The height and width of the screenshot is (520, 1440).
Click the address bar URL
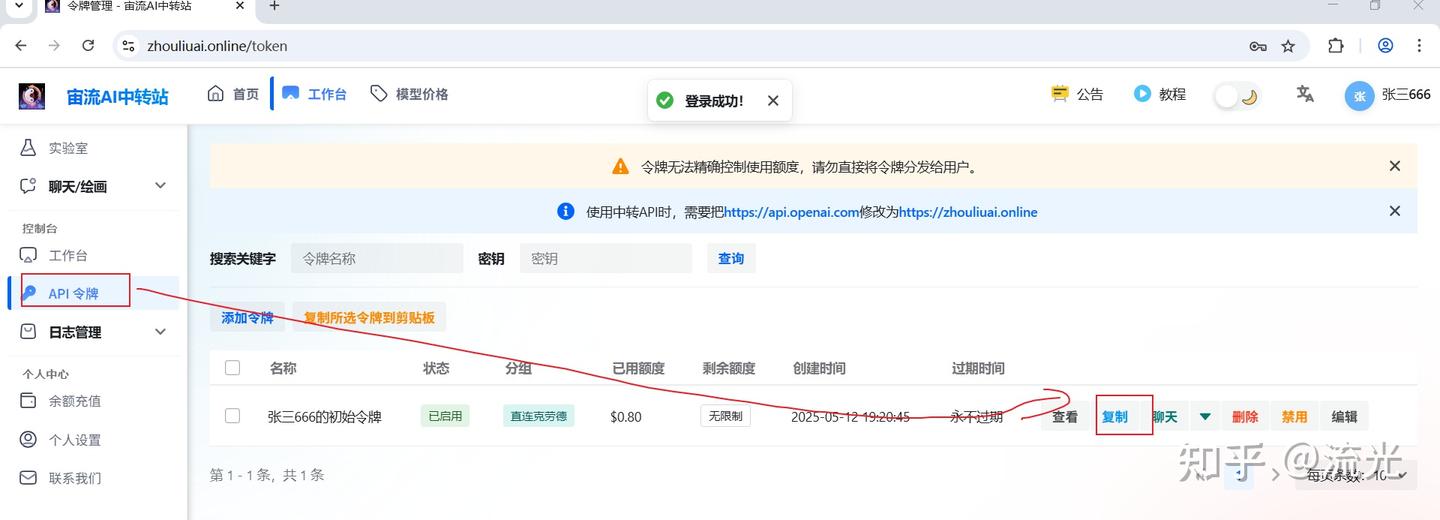[x=217, y=46]
